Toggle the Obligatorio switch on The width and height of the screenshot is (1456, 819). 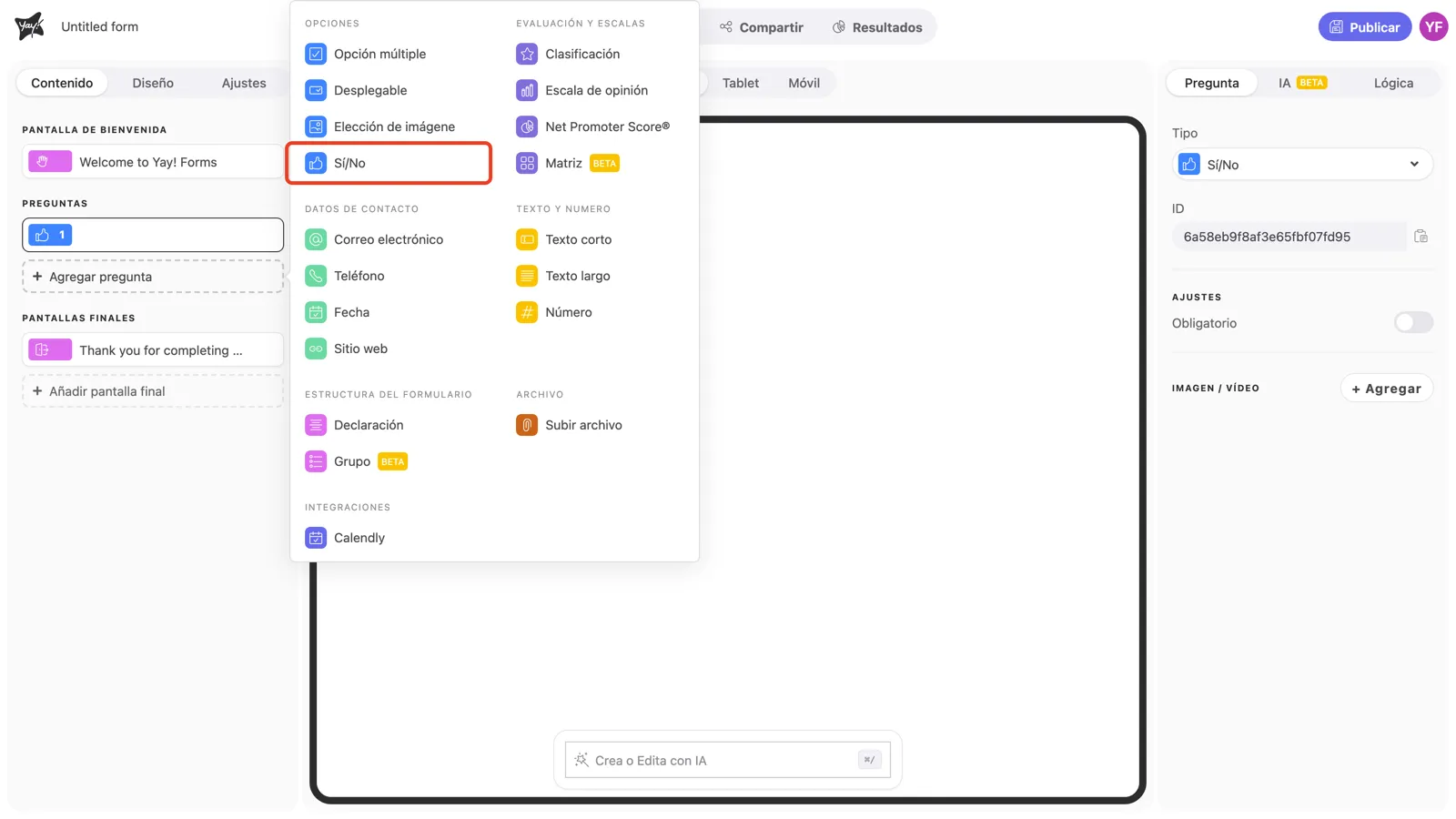click(x=1413, y=322)
